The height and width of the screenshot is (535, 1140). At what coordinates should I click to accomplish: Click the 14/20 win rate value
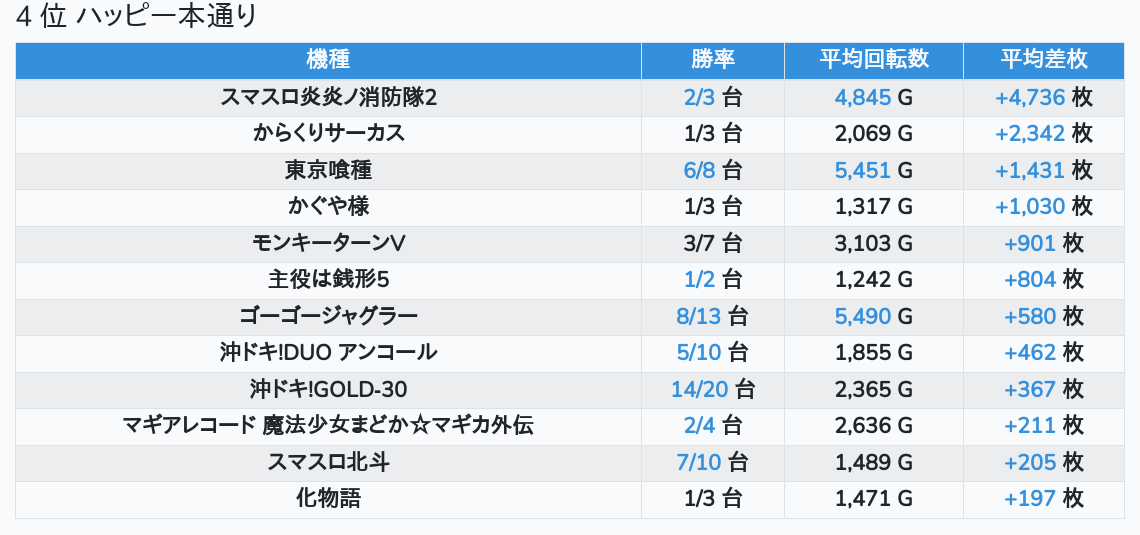point(700,389)
